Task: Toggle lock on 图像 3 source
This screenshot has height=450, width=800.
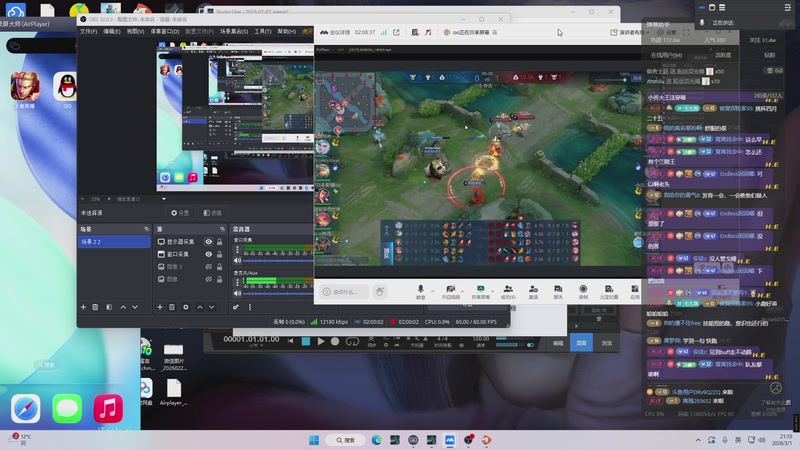Action: (219, 267)
